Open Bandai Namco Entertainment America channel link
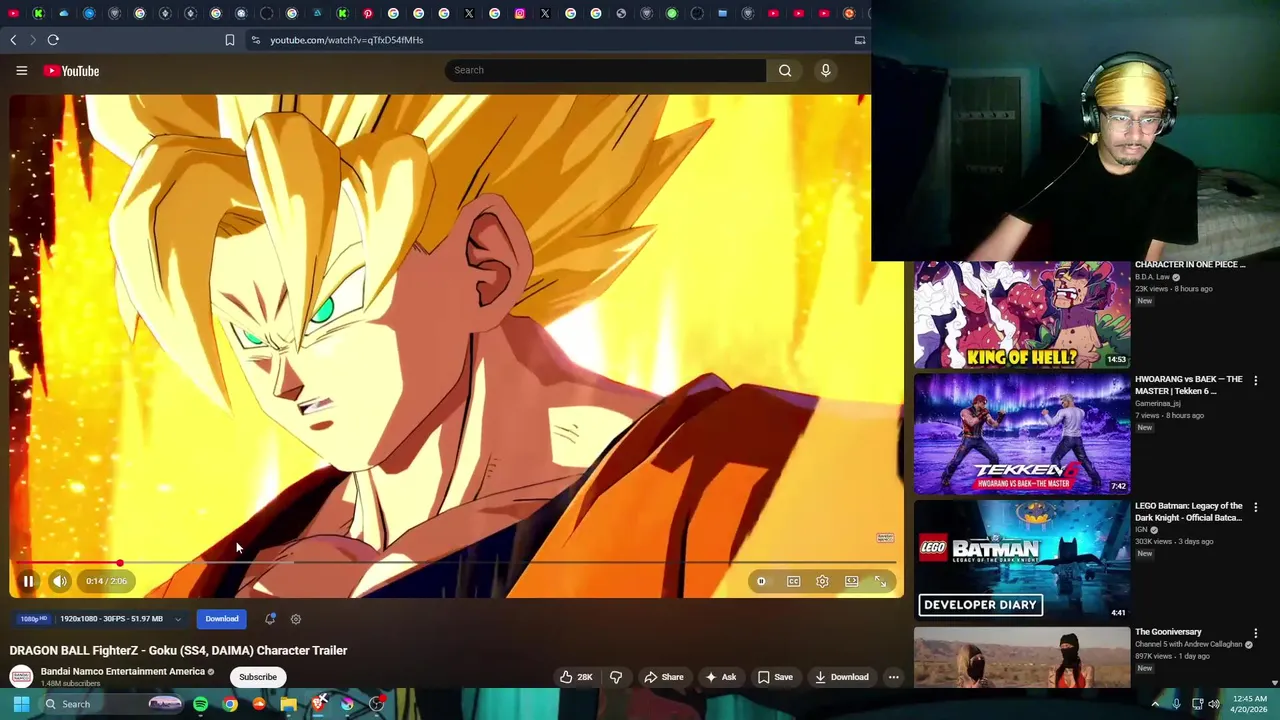Image resolution: width=1280 pixels, height=720 pixels. pos(123,671)
